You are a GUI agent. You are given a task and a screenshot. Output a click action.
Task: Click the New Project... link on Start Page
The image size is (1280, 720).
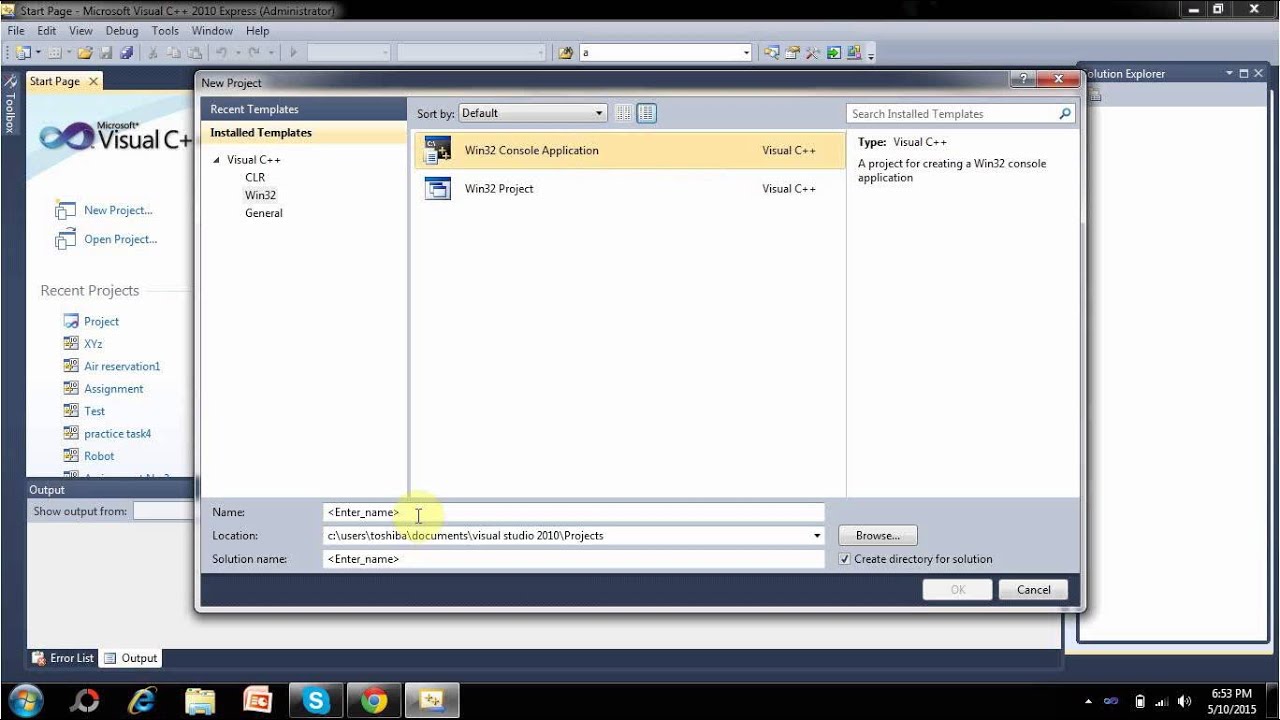click(118, 210)
